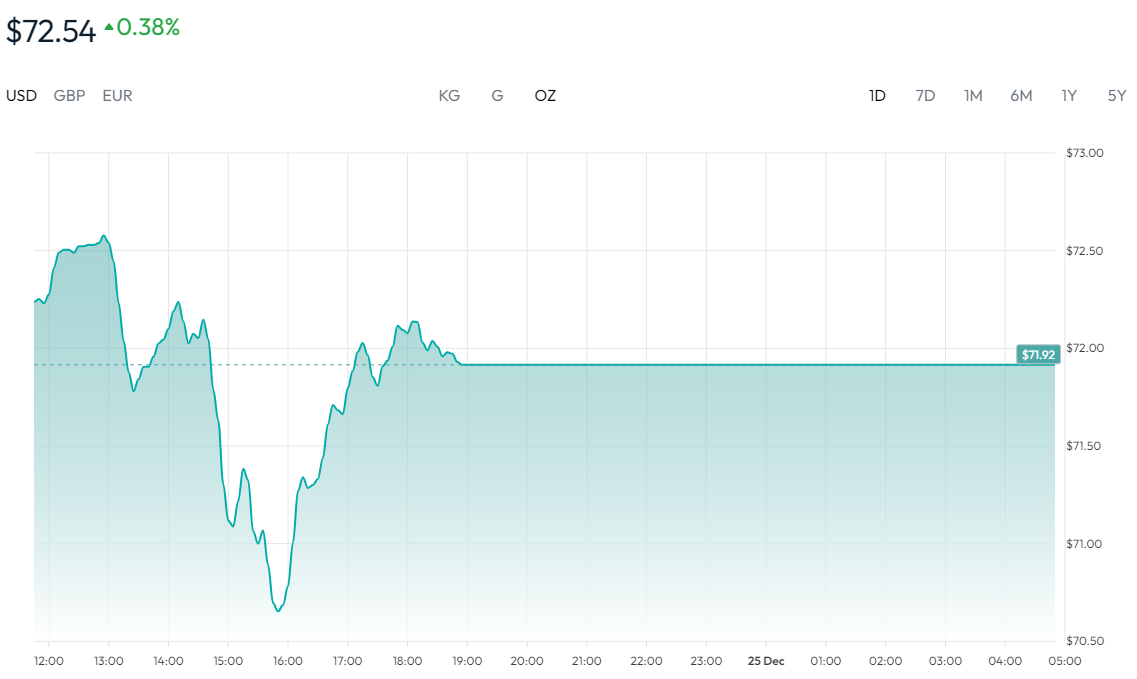1137x679 pixels.
Task: Click the $71.92 current price tag
Action: pyautogui.click(x=1038, y=355)
